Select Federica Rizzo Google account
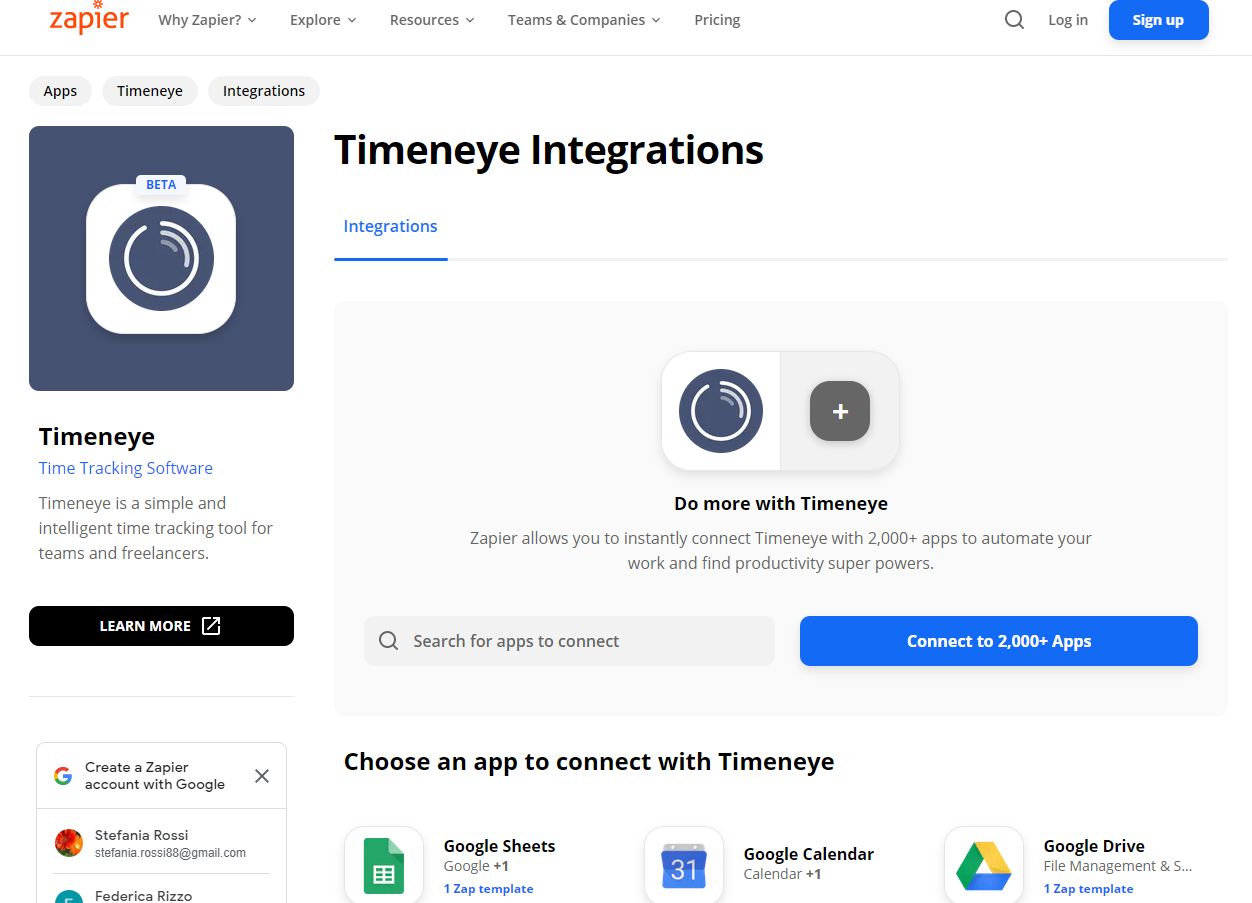The height and width of the screenshot is (903, 1252). pos(161,893)
